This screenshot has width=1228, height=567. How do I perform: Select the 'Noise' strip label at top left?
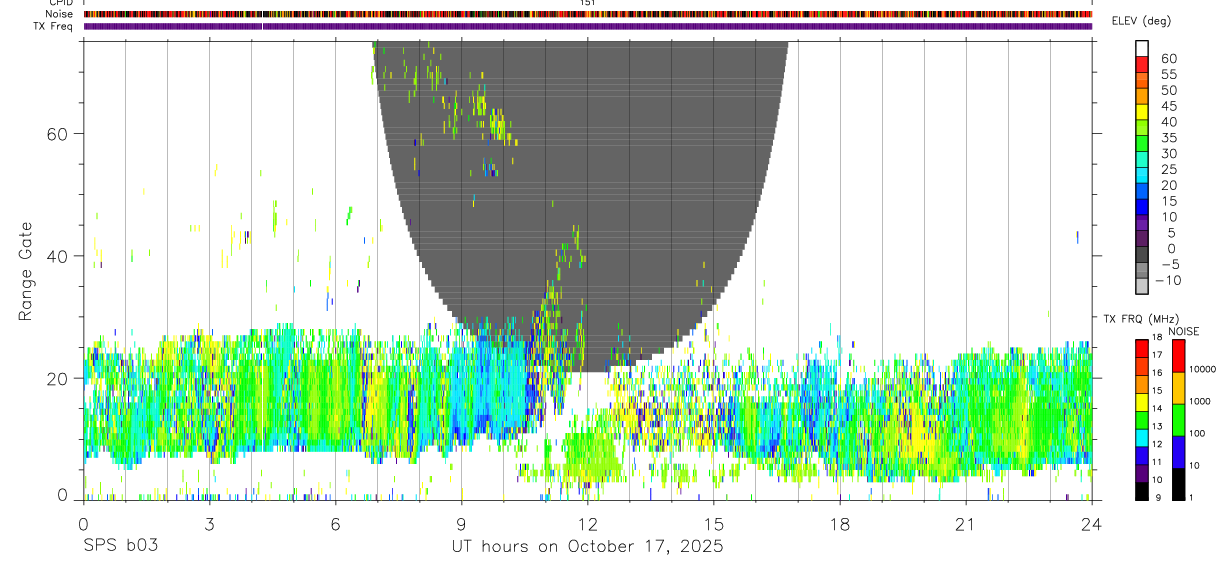pos(59,14)
